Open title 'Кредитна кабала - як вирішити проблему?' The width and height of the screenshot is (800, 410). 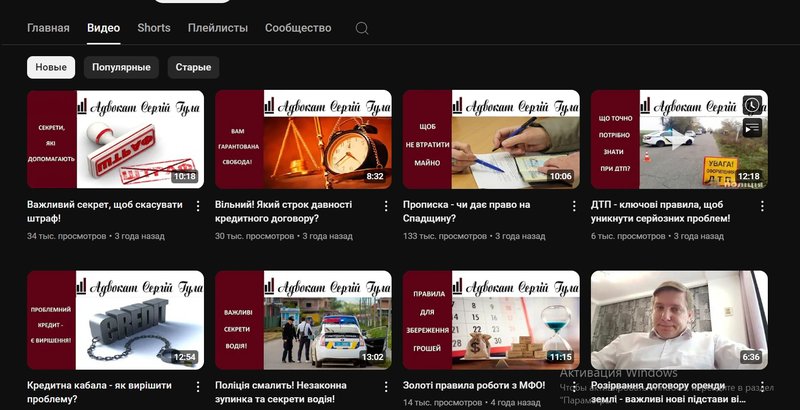pos(99,392)
